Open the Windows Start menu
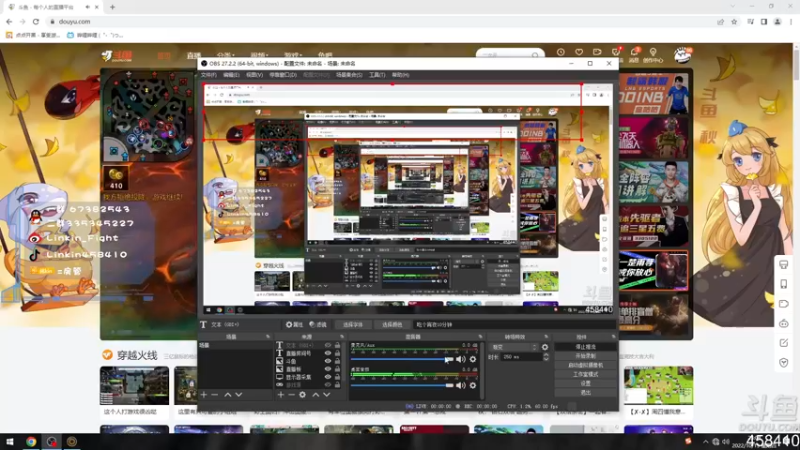 (9, 441)
